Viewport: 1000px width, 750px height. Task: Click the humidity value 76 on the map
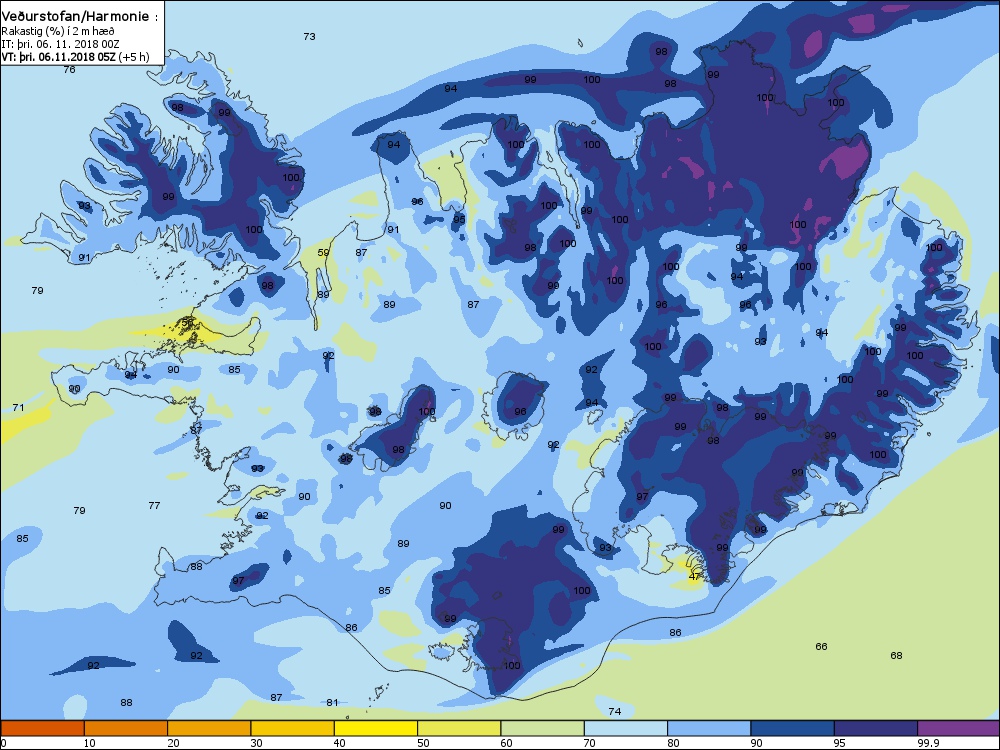click(70, 70)
